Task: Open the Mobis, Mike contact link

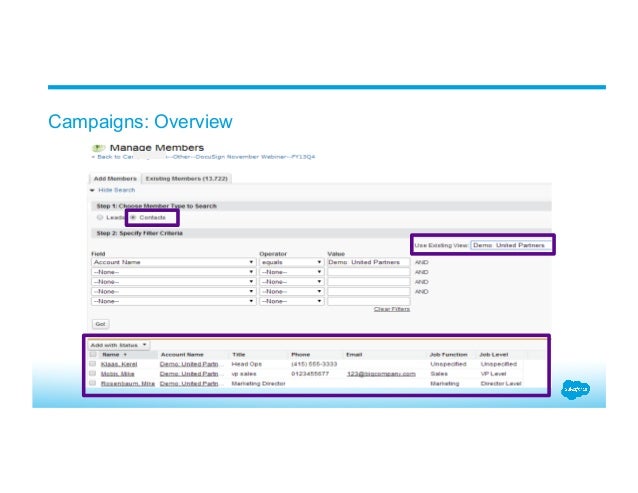Action: click(x=117, y=373)
